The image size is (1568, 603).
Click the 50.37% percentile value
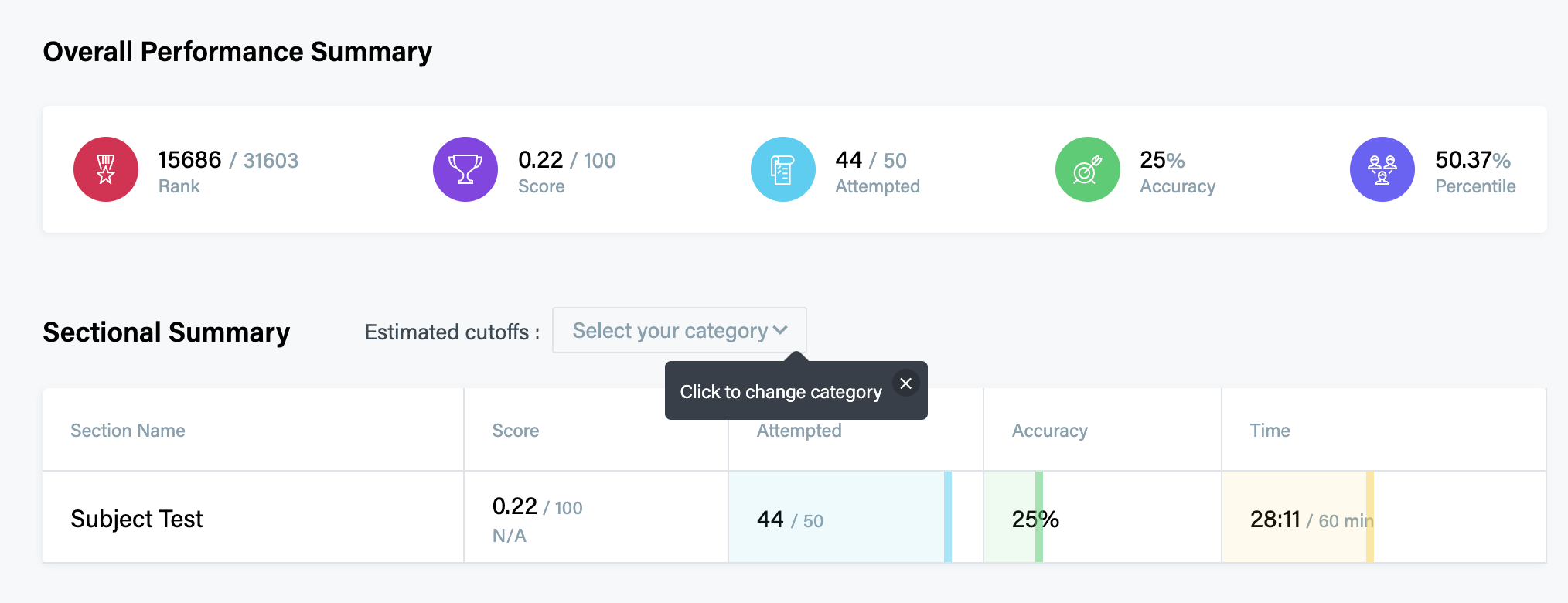pos(1472,160)
